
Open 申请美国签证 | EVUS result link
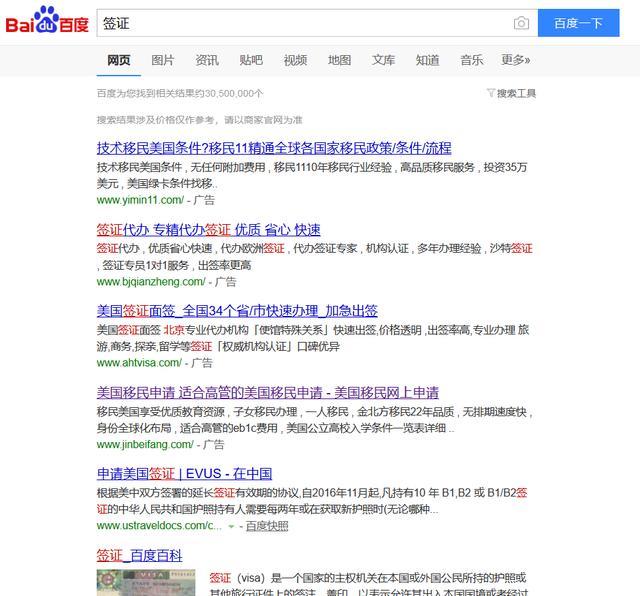click(x=184, y=474)
